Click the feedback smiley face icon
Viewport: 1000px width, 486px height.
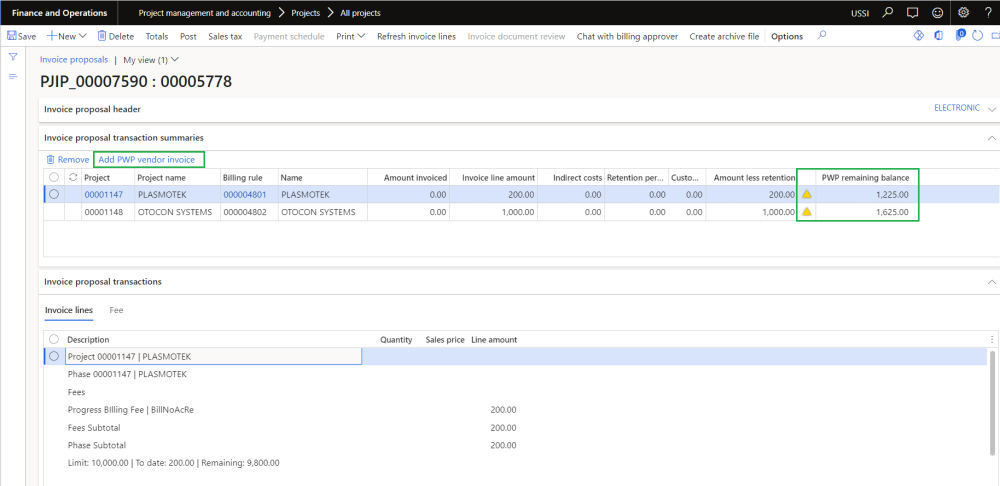(x=937, y=13)
